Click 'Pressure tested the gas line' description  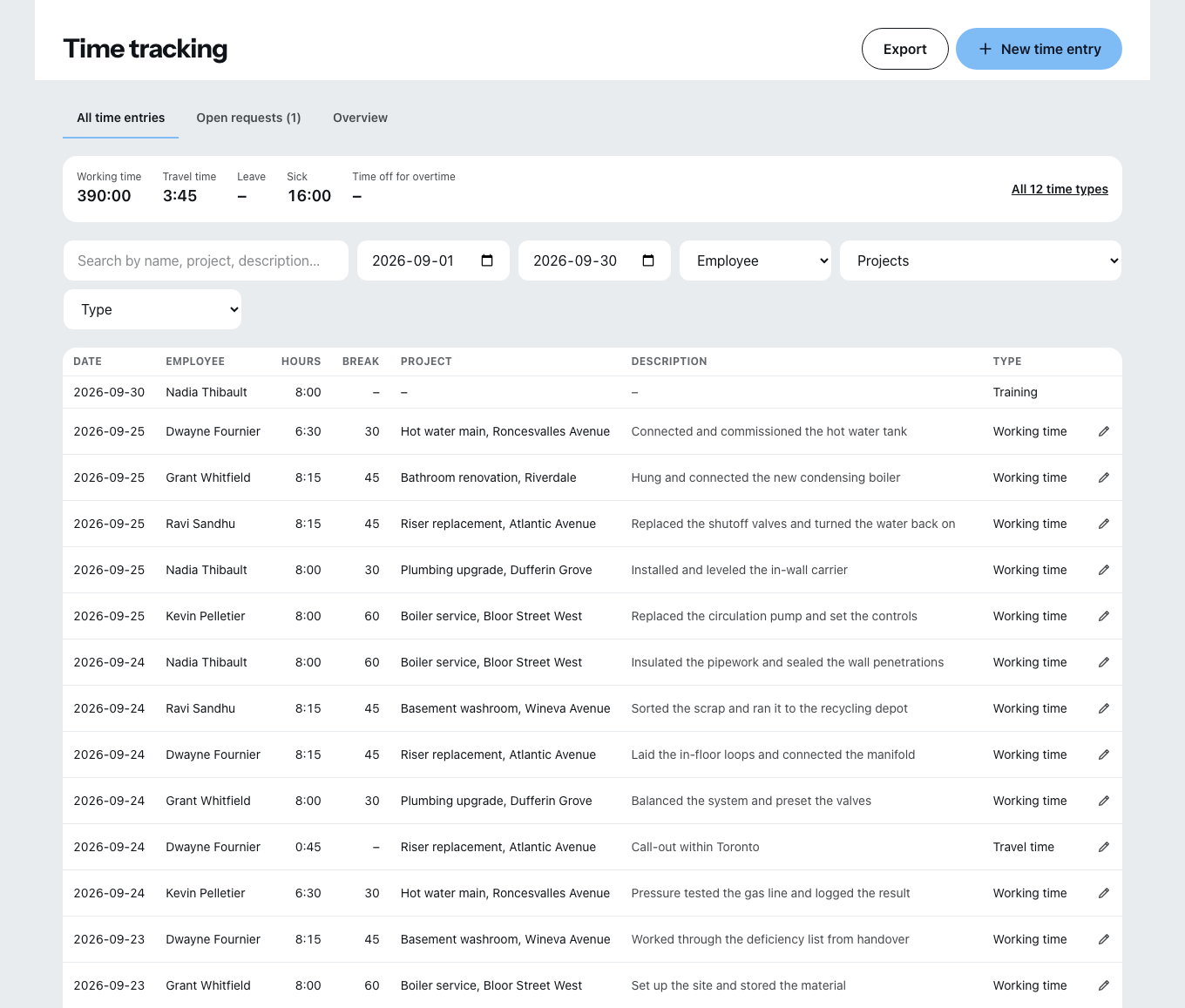pos(770,893)
